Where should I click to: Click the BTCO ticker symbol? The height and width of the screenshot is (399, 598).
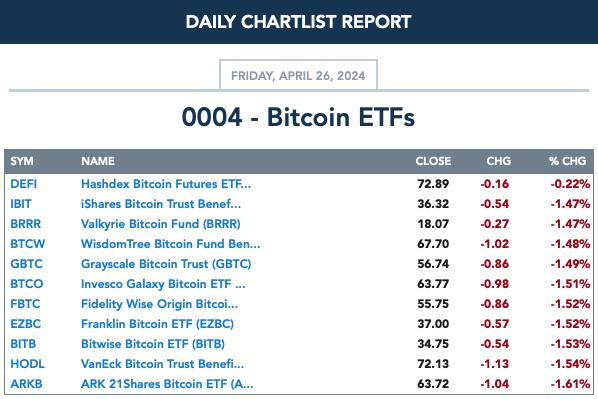[x=27, y=284]
